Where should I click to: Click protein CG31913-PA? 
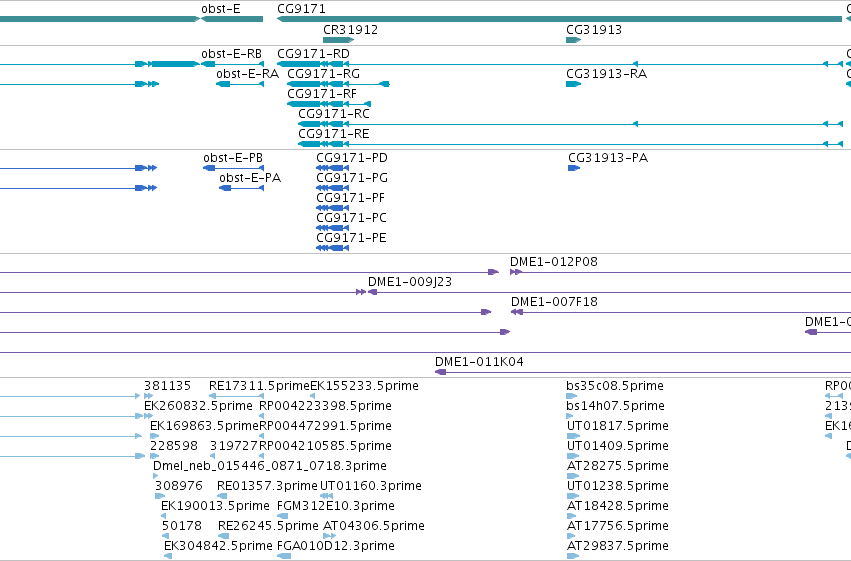click(608, 158)
